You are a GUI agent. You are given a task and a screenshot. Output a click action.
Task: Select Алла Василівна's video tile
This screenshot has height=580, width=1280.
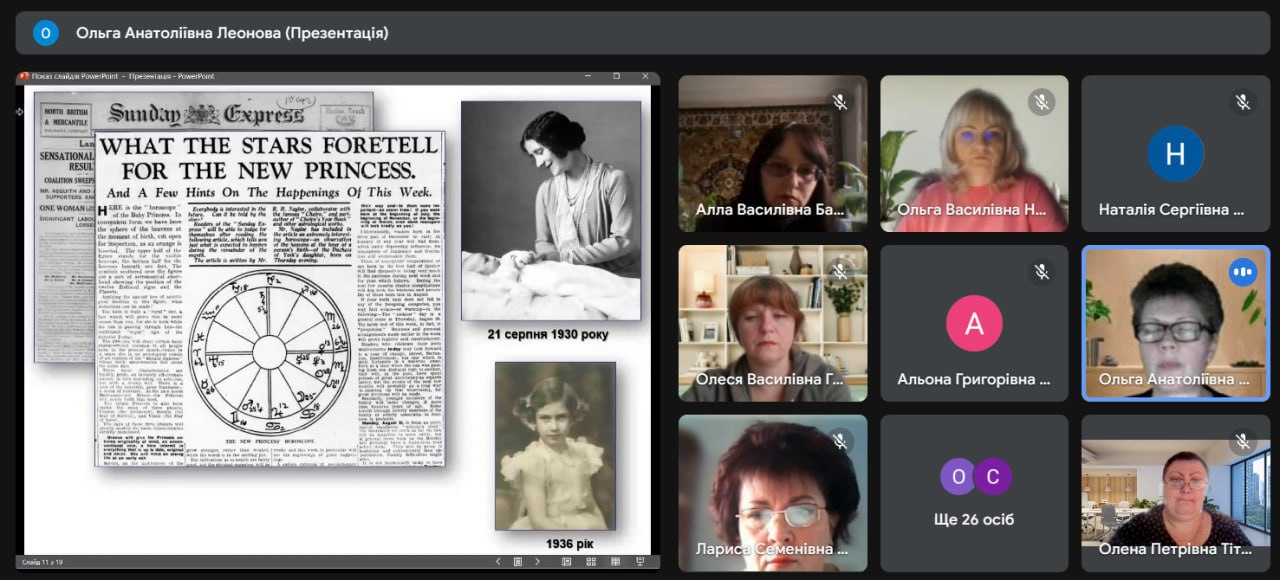[x=773, y=154]
